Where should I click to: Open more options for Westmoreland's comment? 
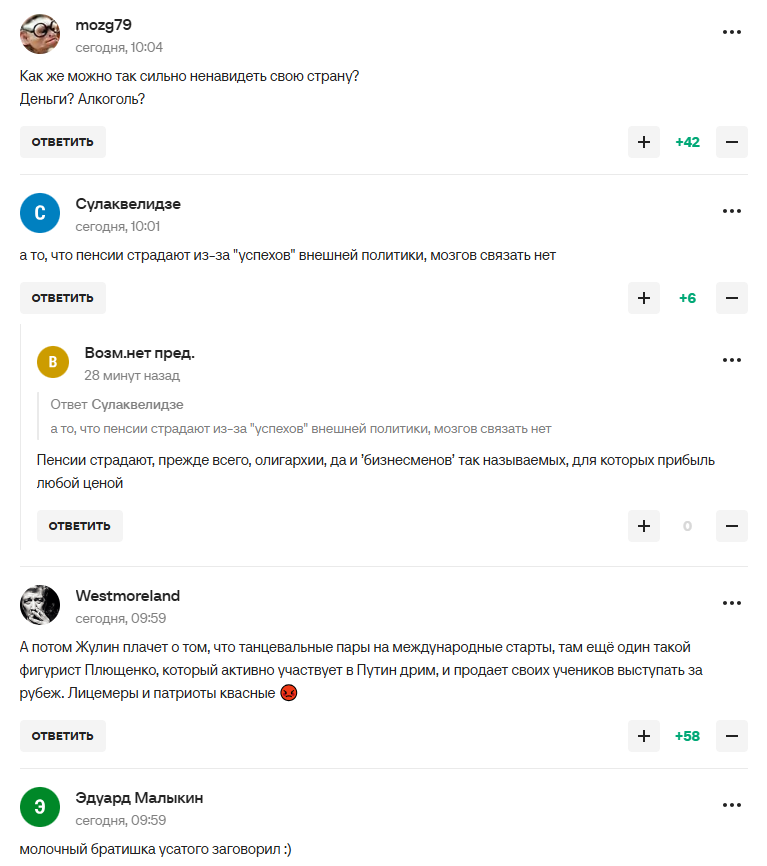coord(732,604)
